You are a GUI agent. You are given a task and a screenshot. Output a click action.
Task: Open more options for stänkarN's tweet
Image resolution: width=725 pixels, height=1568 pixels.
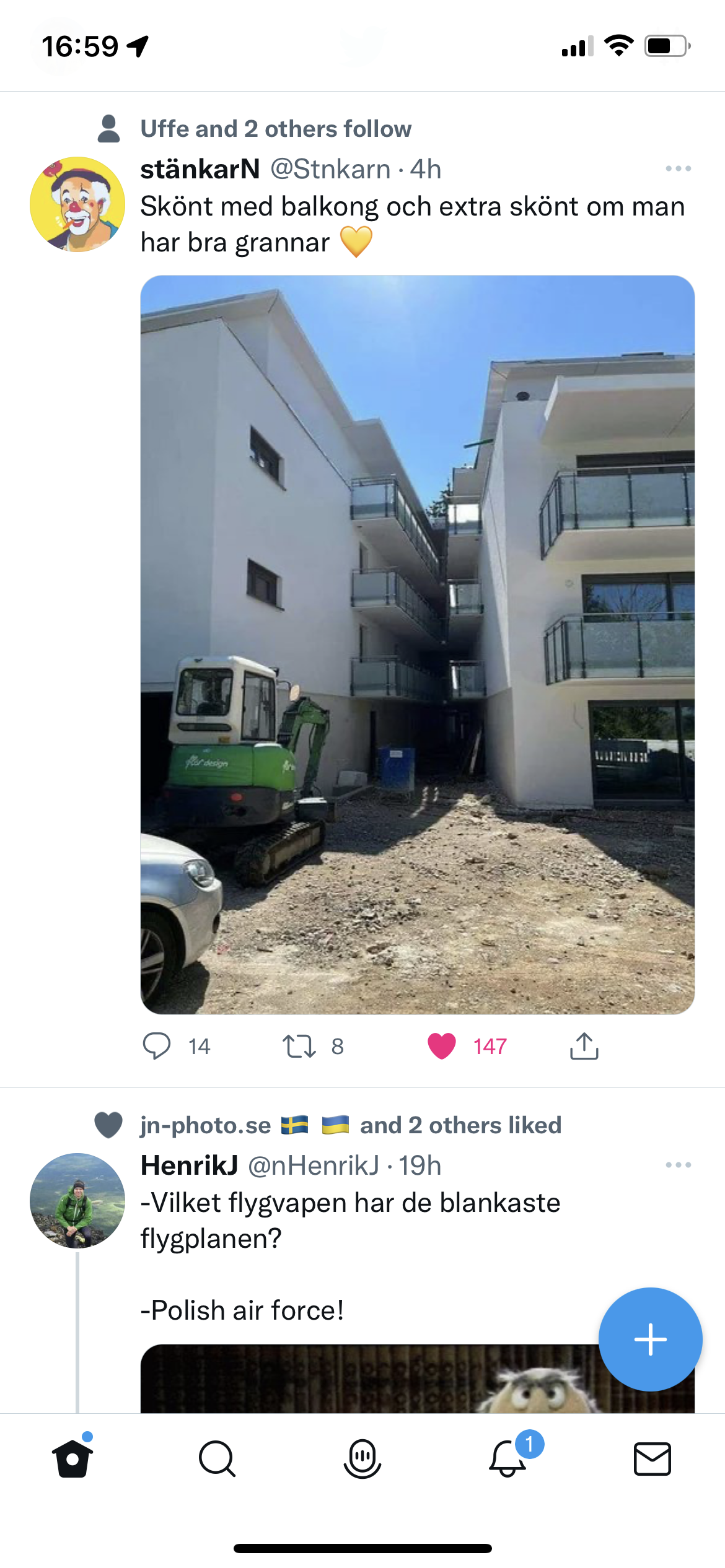[678, 168]
